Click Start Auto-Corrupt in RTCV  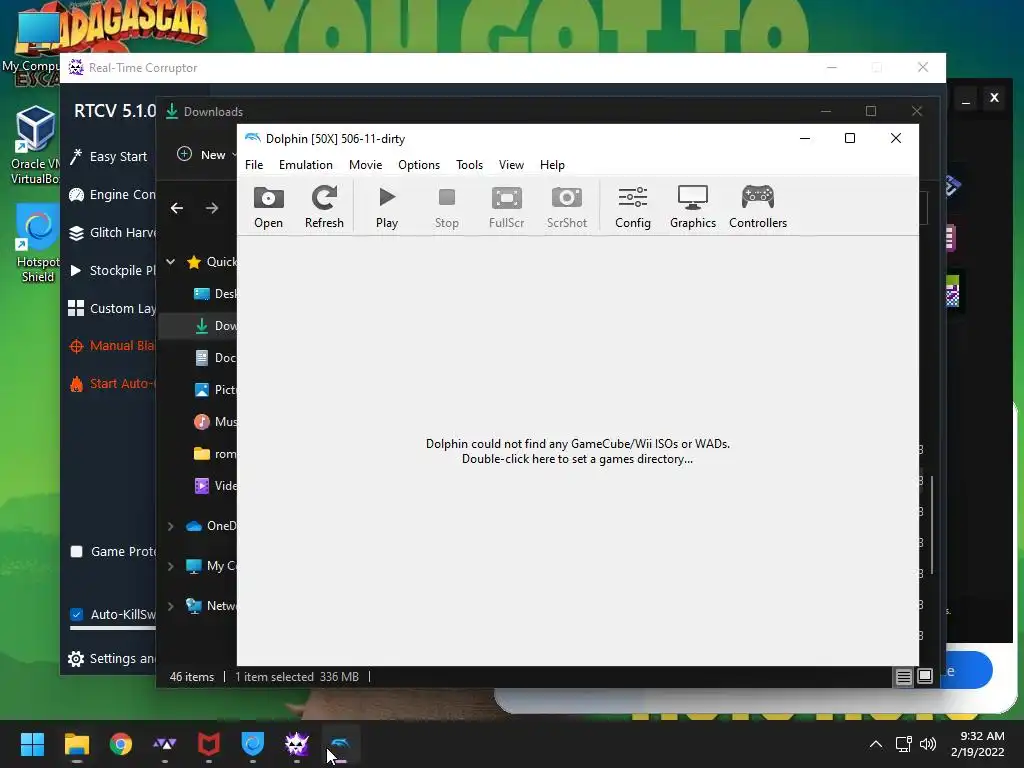click(111, 384)
